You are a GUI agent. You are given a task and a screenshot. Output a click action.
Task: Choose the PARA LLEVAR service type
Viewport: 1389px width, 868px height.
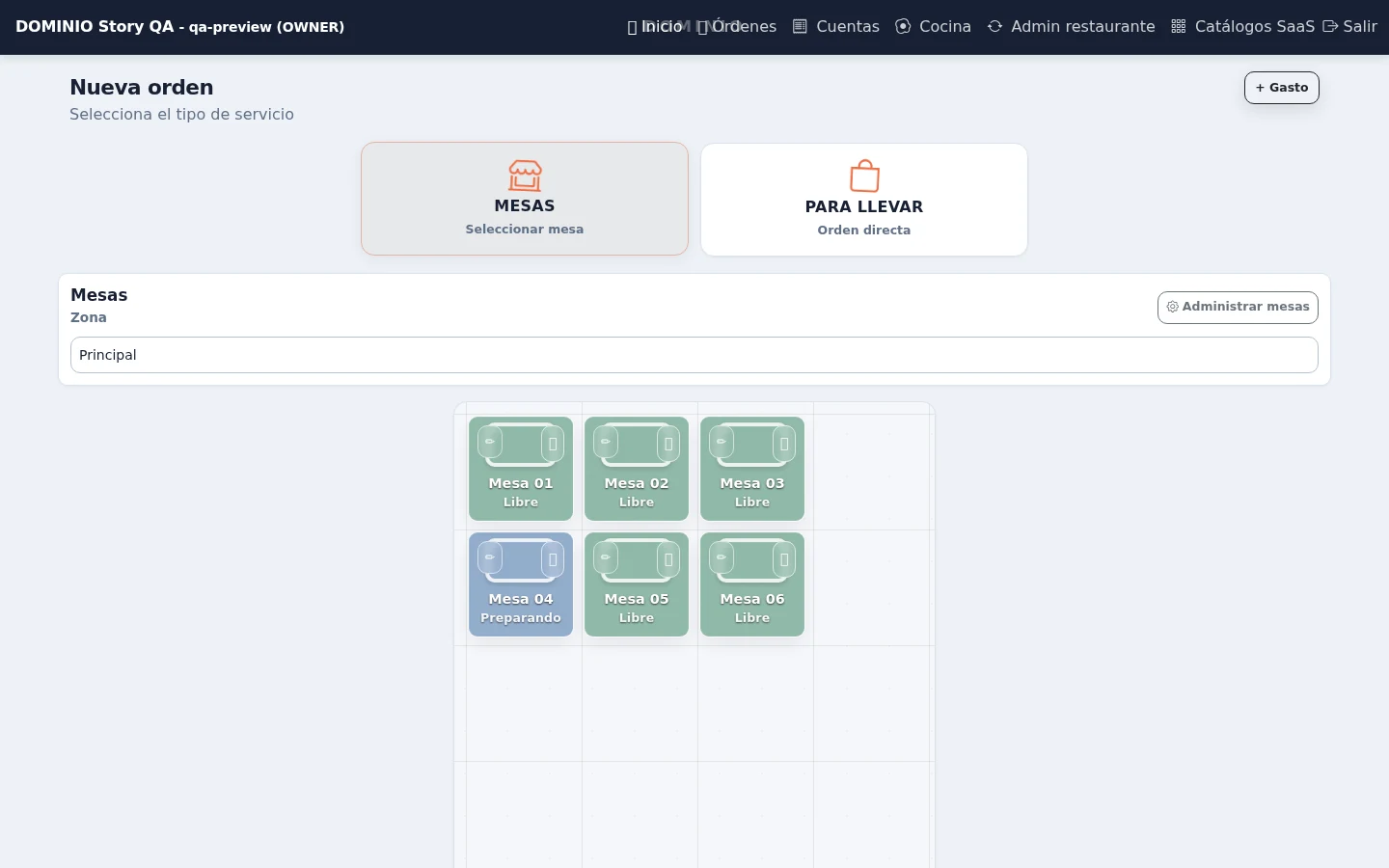point(864,200)
